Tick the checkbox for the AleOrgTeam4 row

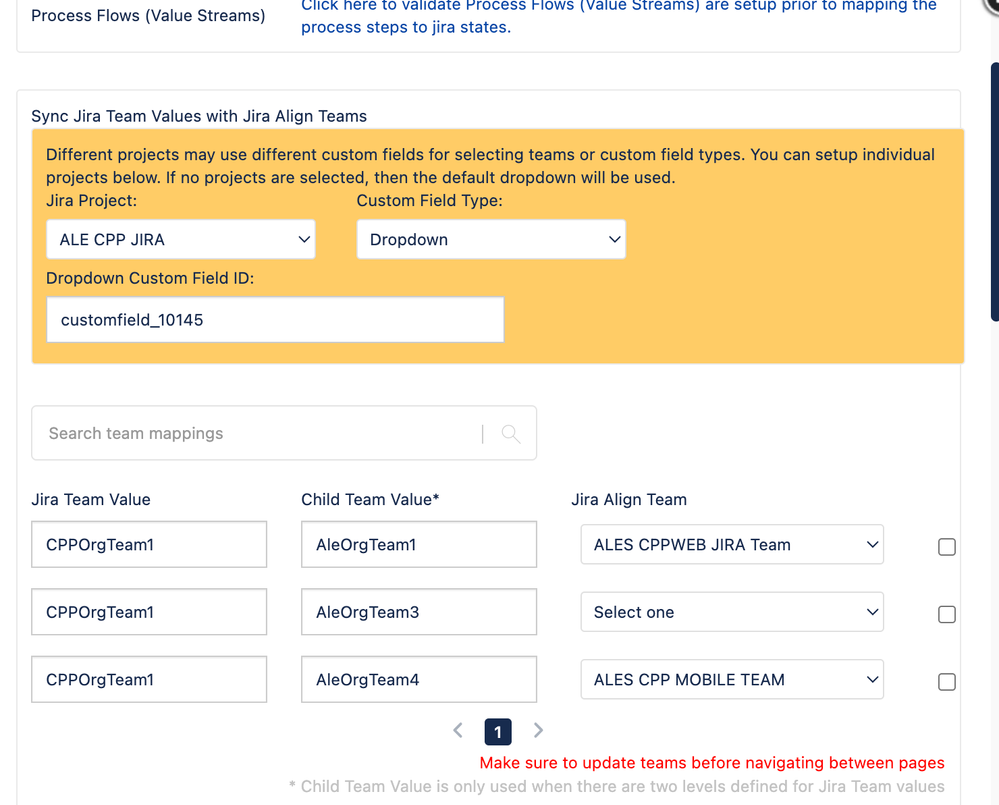pyautogui.click(x=947, y=682)
